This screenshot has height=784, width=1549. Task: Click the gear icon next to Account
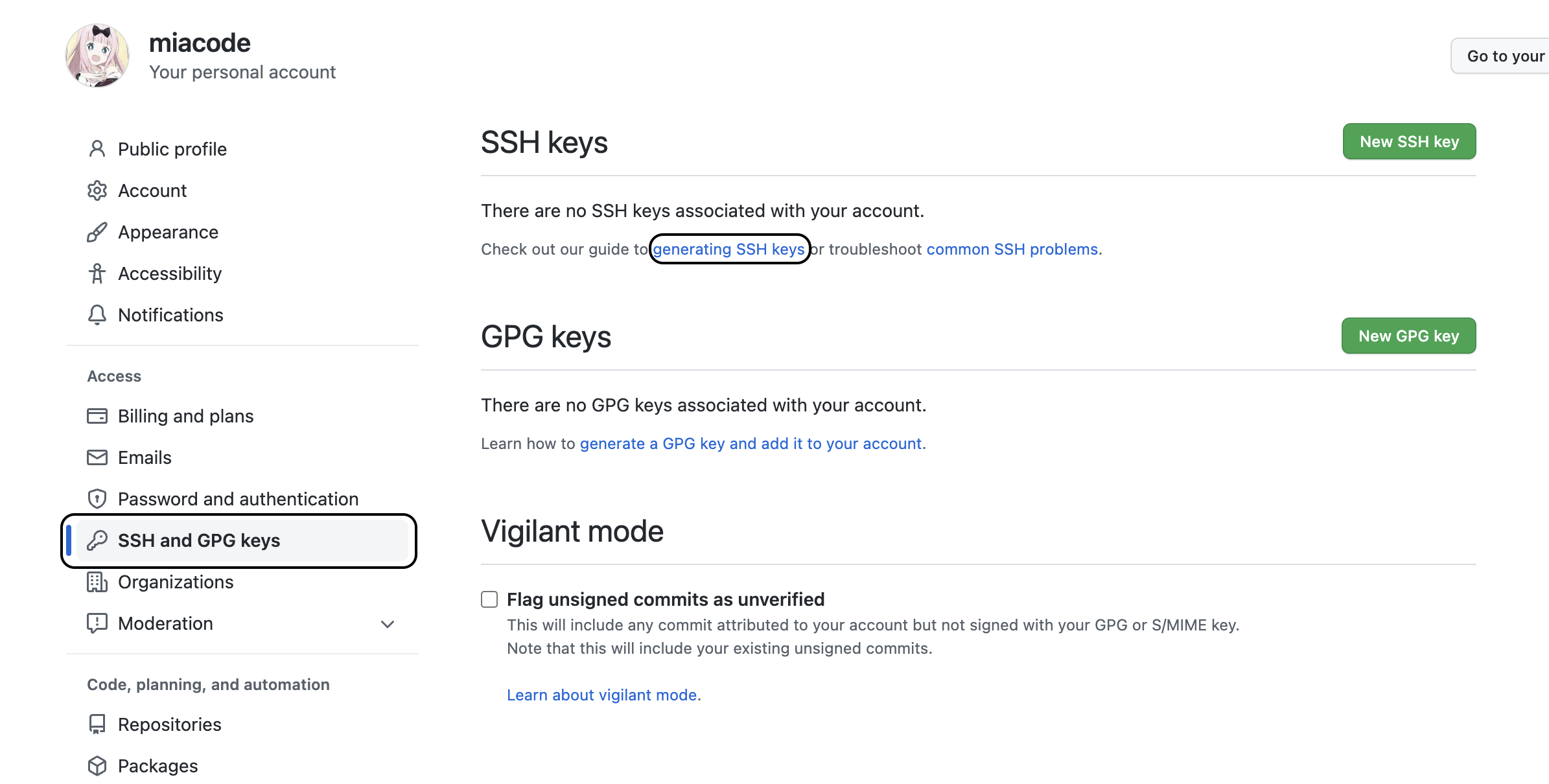tap(97, 190)
